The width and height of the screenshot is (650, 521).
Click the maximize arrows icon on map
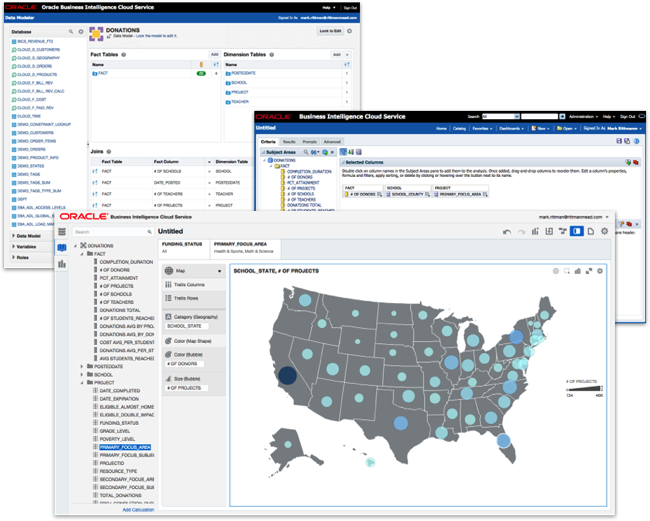click(x=589, y=271)
